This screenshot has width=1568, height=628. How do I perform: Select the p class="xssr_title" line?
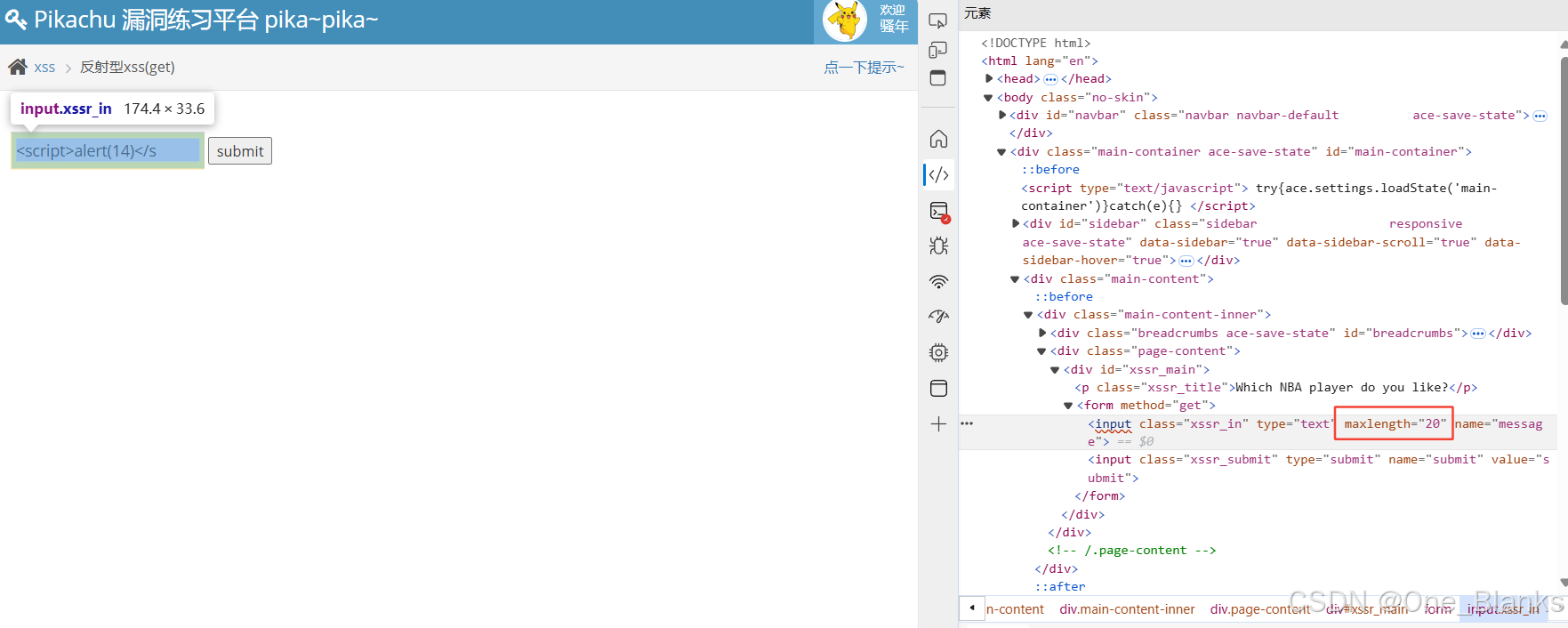pos(1275,387)
